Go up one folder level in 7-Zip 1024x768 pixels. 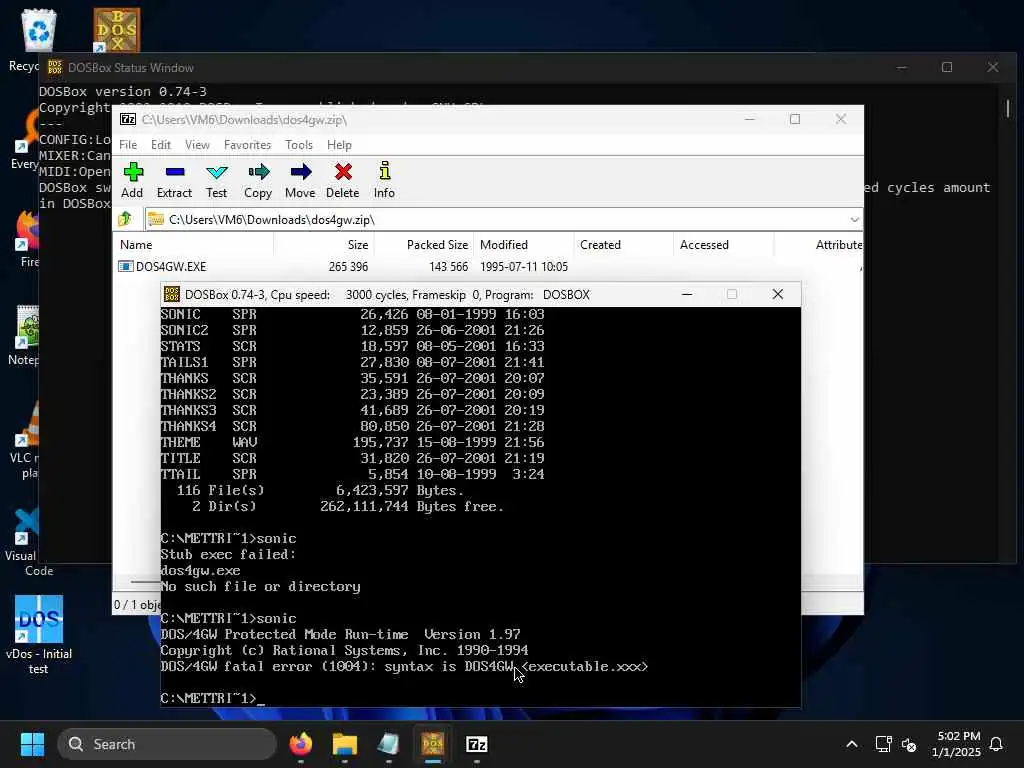pos(125,219)
